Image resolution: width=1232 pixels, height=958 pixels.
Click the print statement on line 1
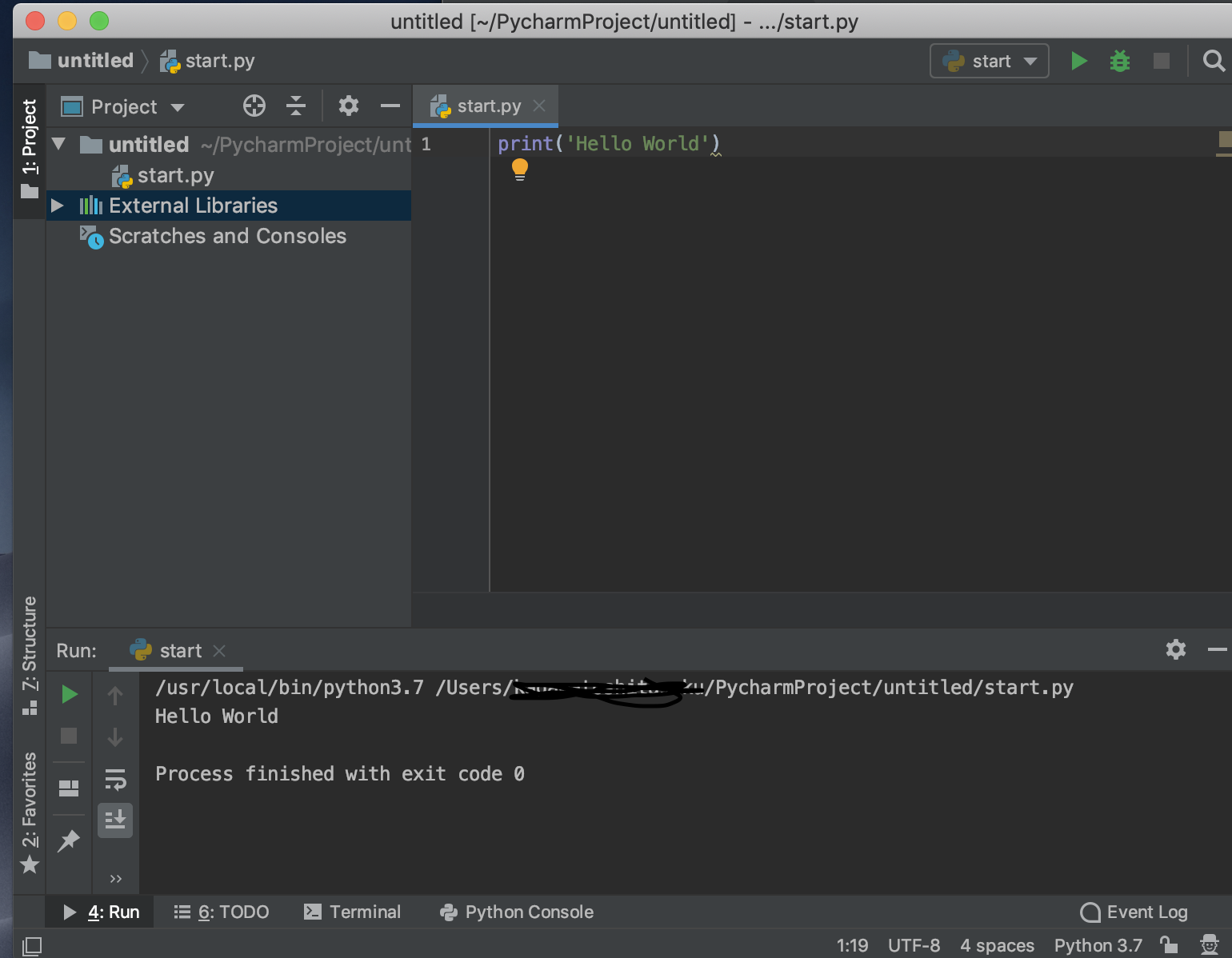pyautogui.click(x=608, y=144)
